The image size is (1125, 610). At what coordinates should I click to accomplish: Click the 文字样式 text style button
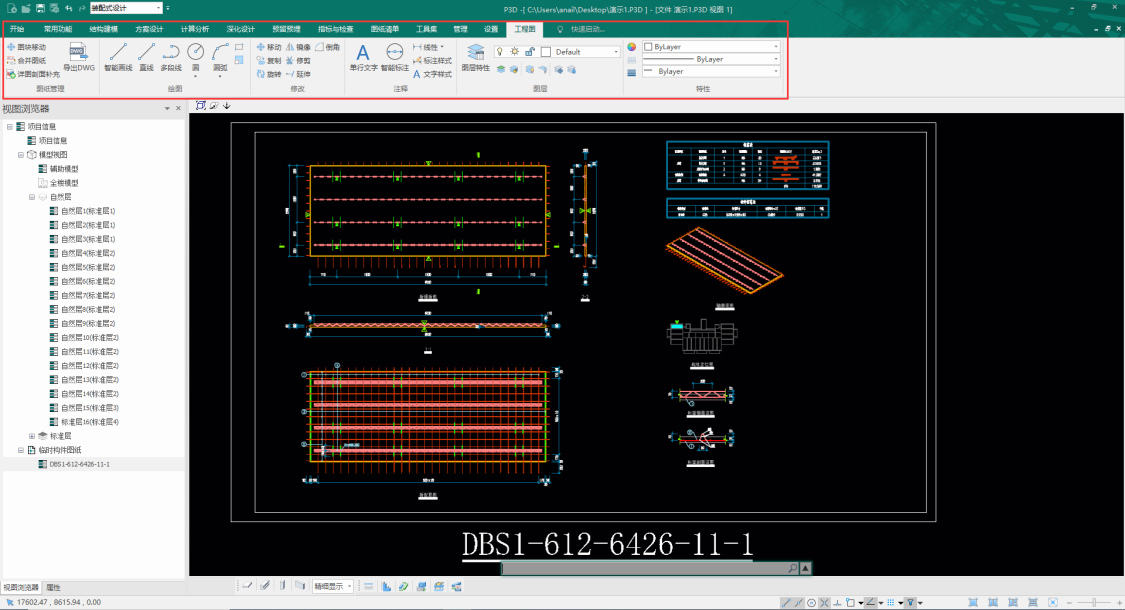(x=431, y=74)
